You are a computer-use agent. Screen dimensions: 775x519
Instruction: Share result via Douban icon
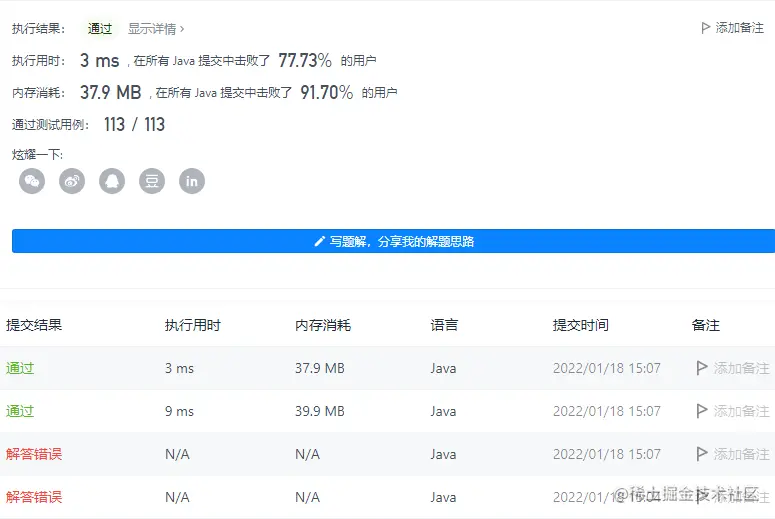click(x=152, y=181)
